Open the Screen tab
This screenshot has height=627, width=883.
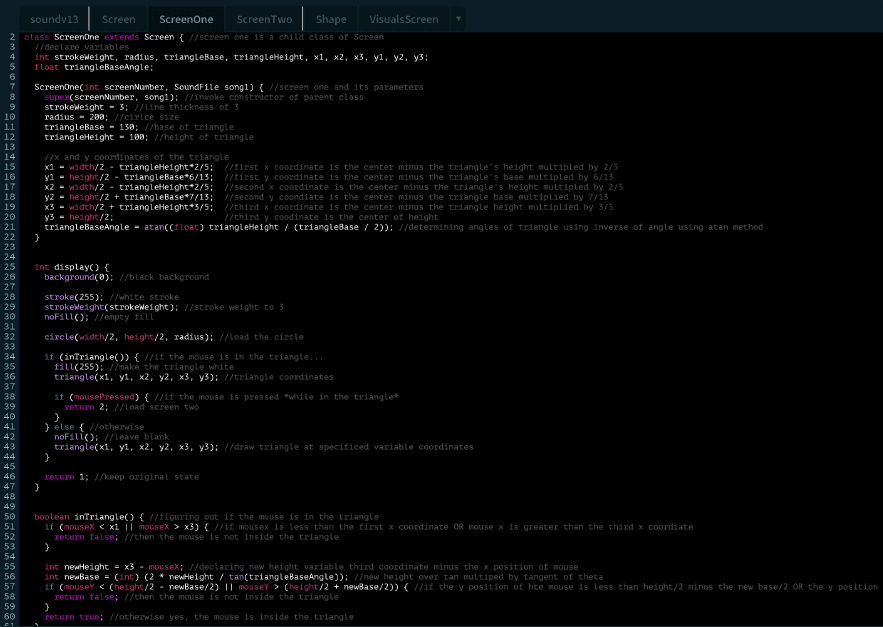[118, 18]
